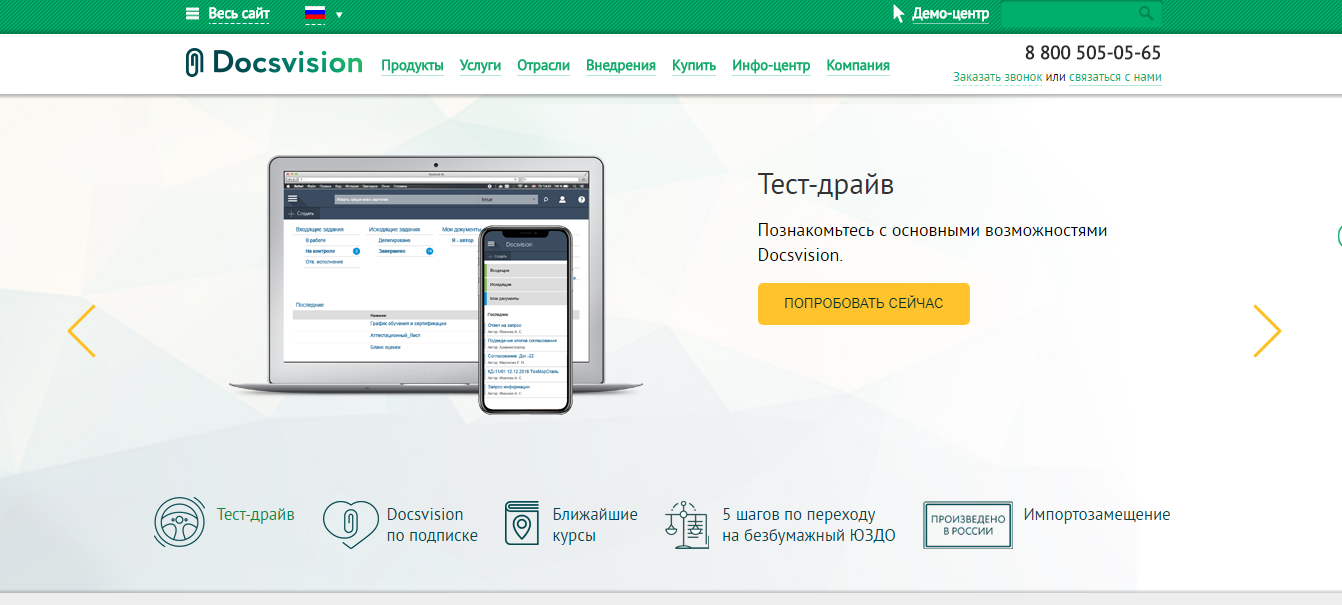Open Ближайшие курсы link

(595, 525)
